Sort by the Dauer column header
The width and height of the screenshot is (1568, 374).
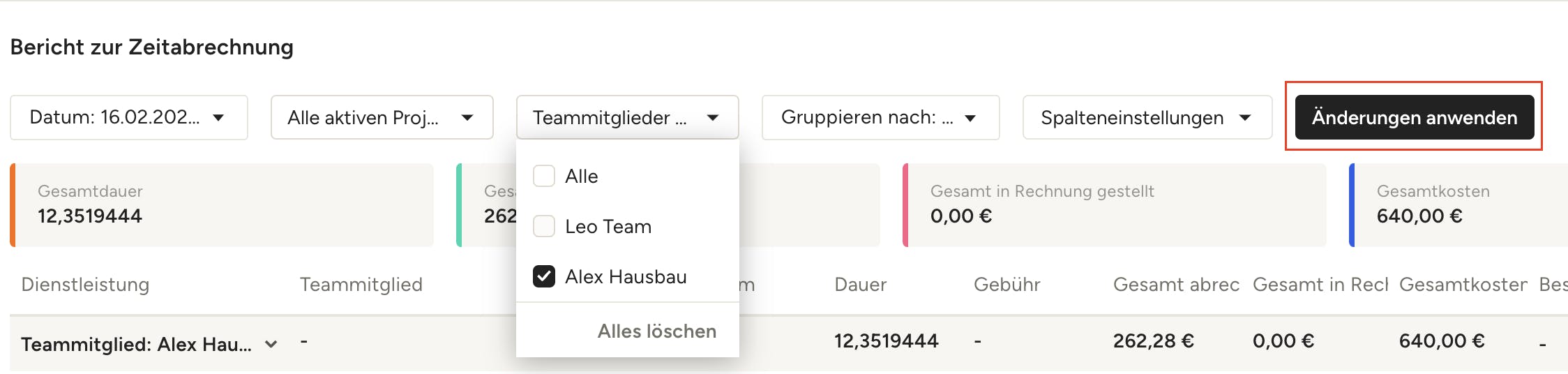[x=860, y=285]
